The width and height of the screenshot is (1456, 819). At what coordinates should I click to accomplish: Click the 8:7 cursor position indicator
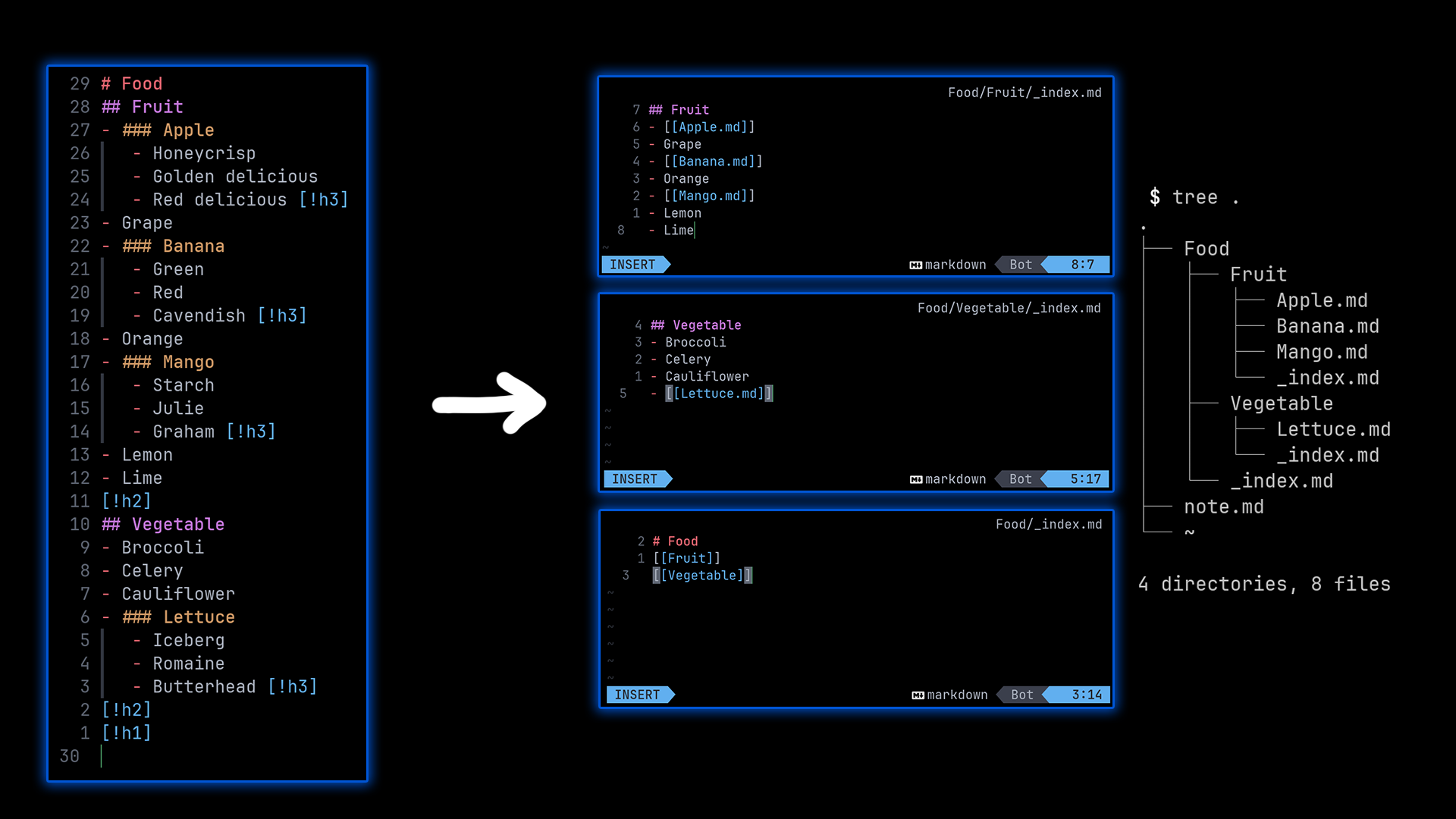point(1082,265)
